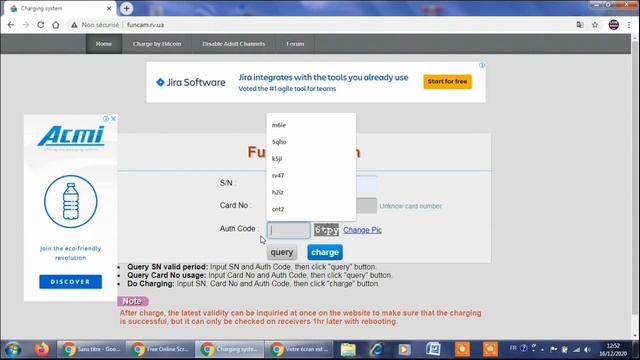Viewport: 640px width, 360px height.
Task: Switch to Free Online Scr... taskbar window
Action: point(160,349)
